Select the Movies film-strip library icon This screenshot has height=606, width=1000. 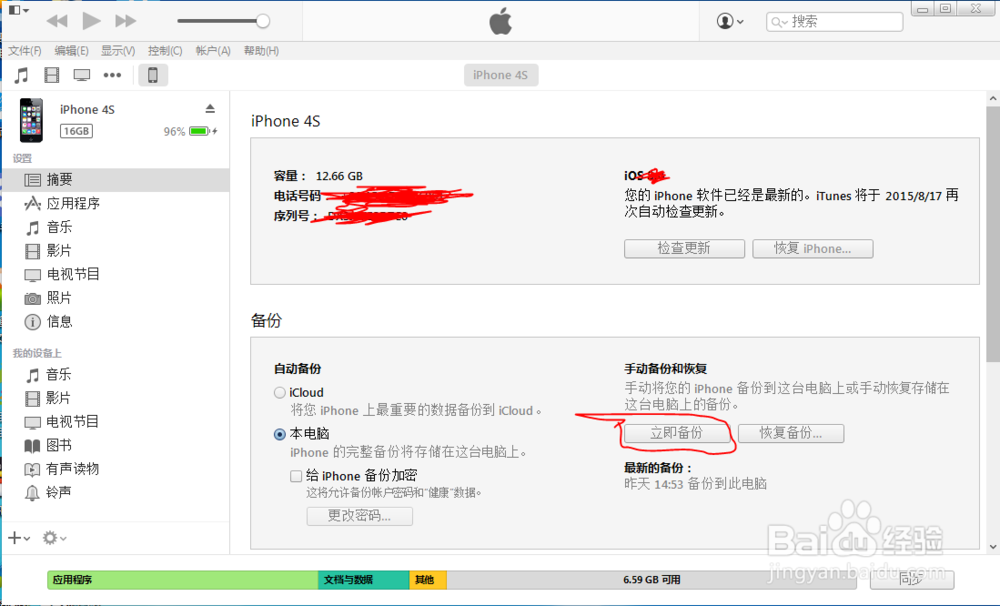tap(51, 74)
